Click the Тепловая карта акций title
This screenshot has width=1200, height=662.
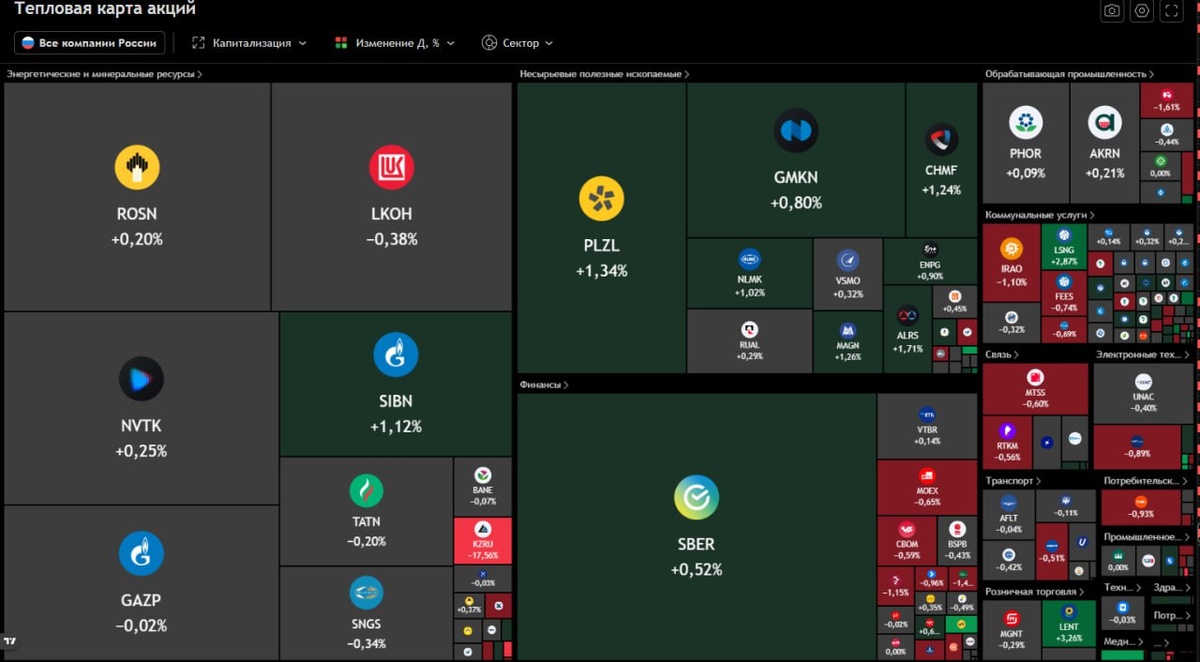click(105, 9)
